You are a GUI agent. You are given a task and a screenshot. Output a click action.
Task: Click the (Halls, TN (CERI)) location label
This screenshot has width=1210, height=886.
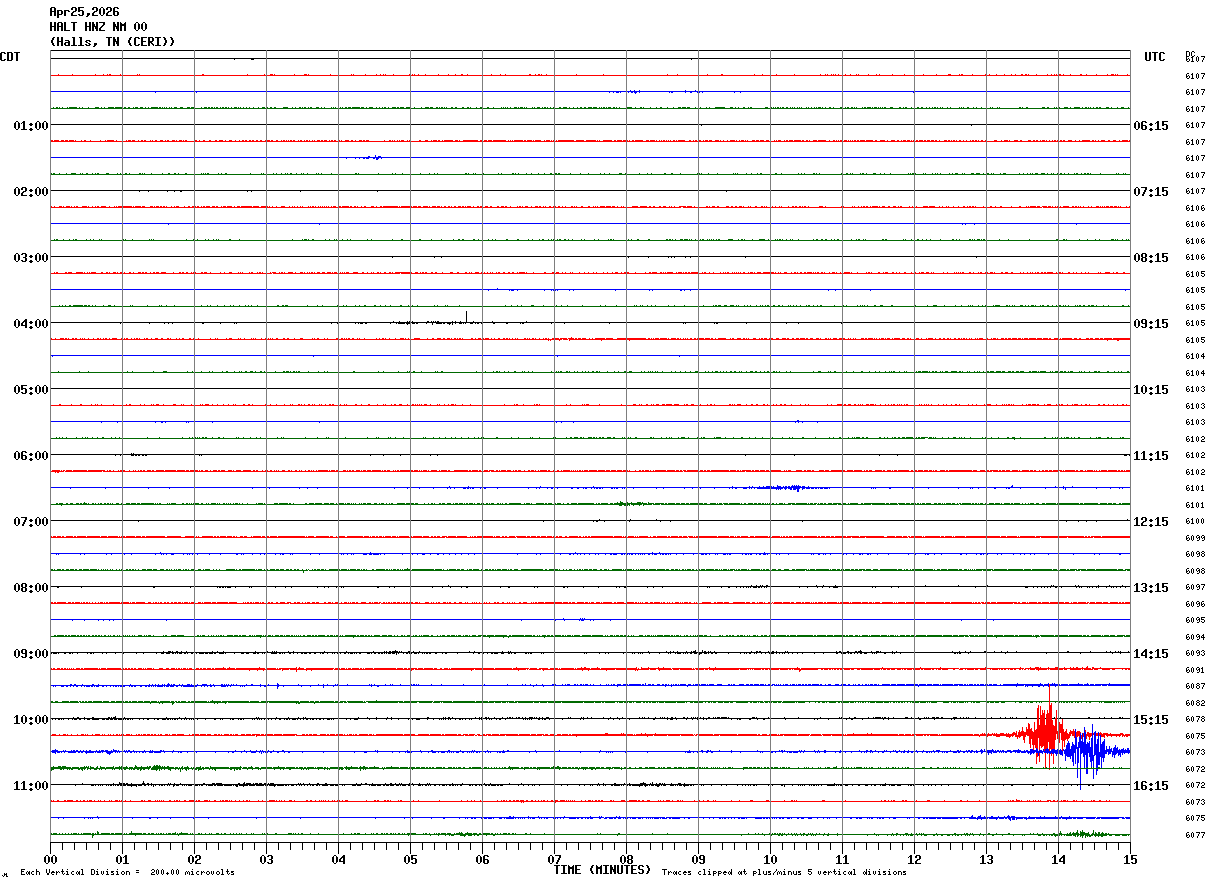(112, 42)
